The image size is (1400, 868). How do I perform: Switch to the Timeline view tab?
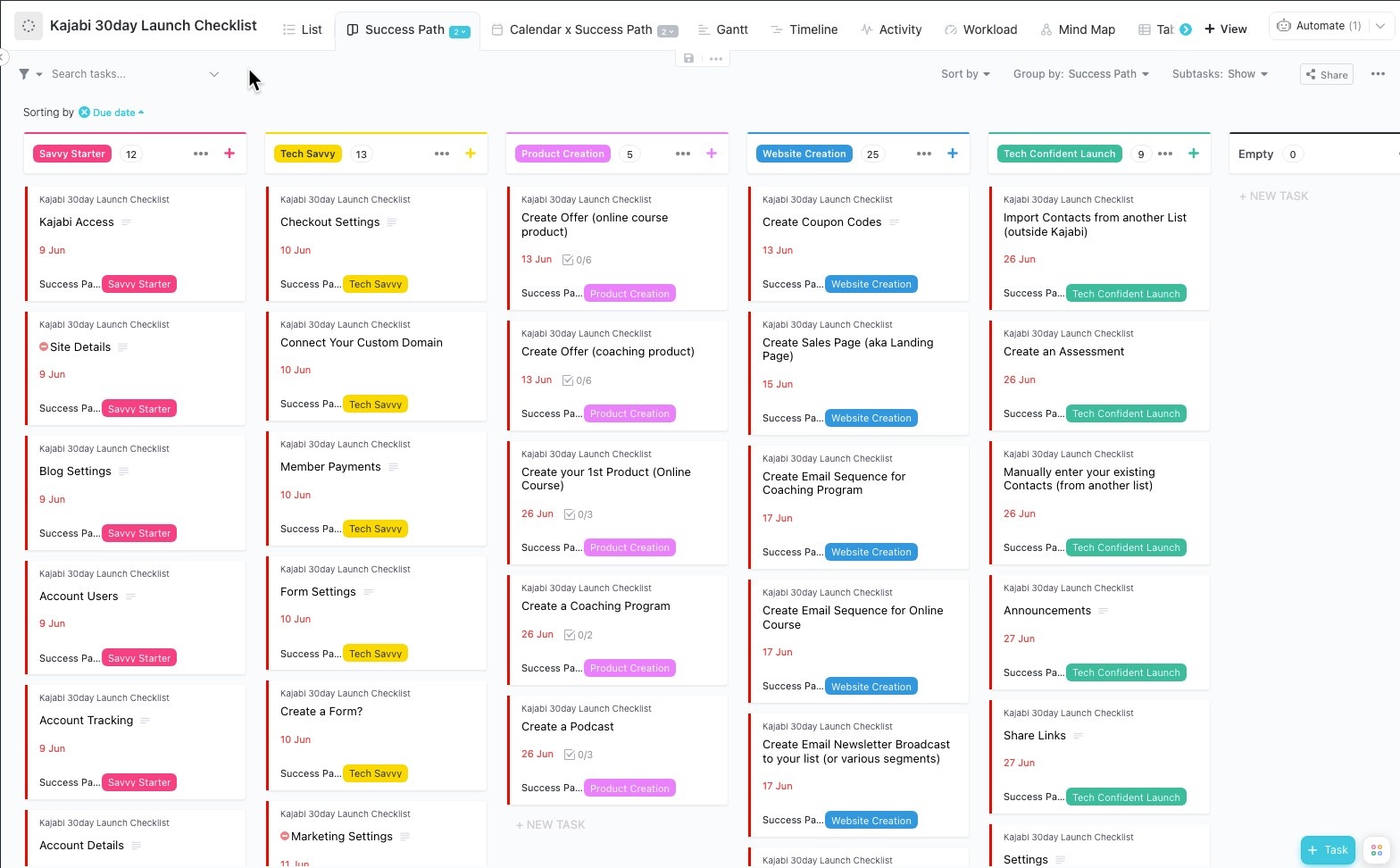[x=804, y=29]
